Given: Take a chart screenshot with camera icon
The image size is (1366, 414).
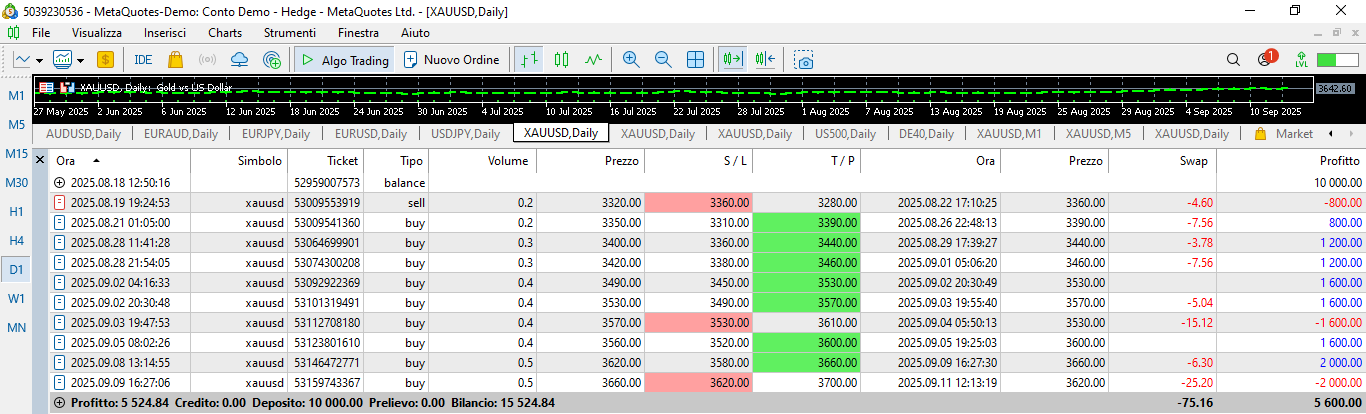Looking at the screenshot, I should [804, 60].
